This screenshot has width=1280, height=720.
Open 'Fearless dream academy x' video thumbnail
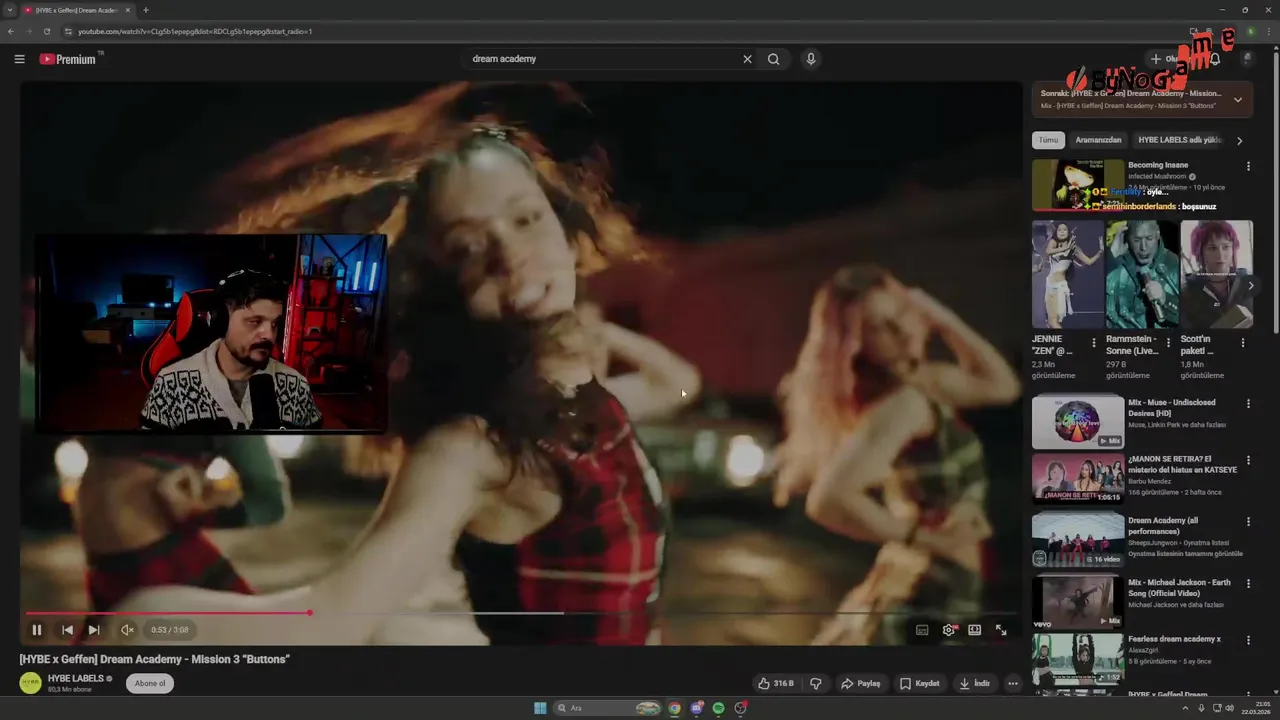point(1078,658)
